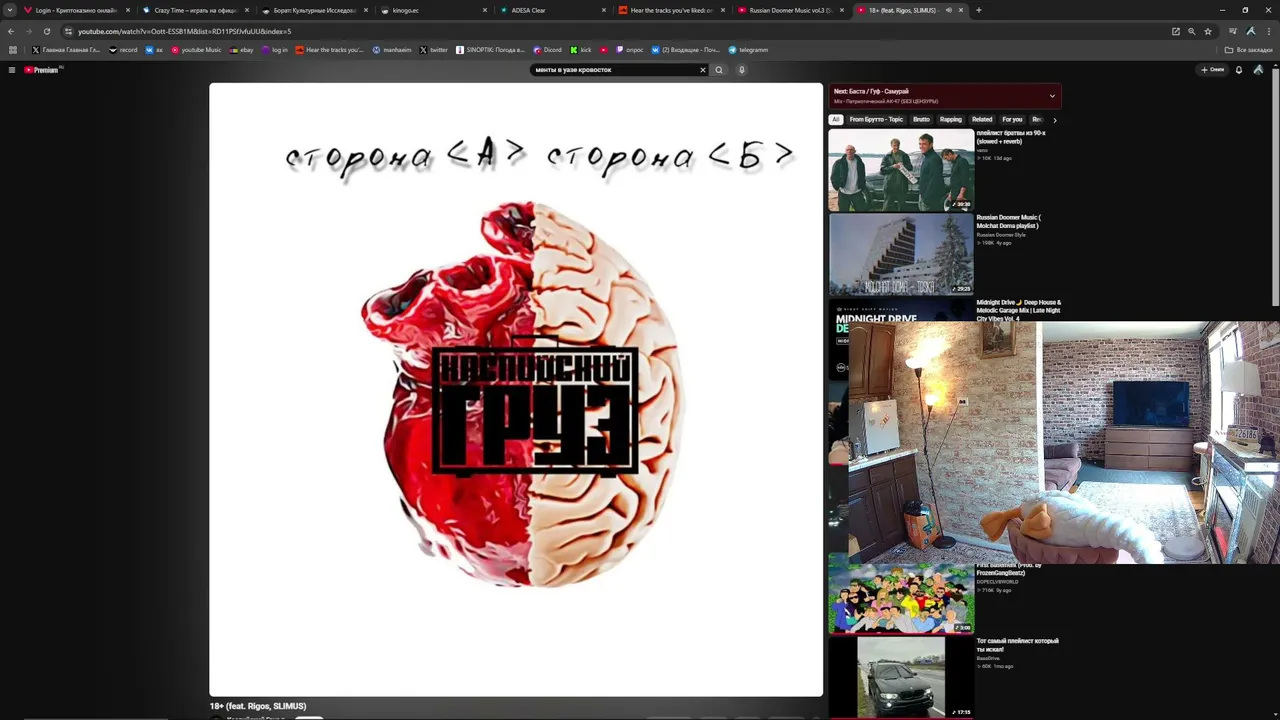
Task: Open page in app icon in address bar
Action: pyautogui.click(x=1176, y=31)
